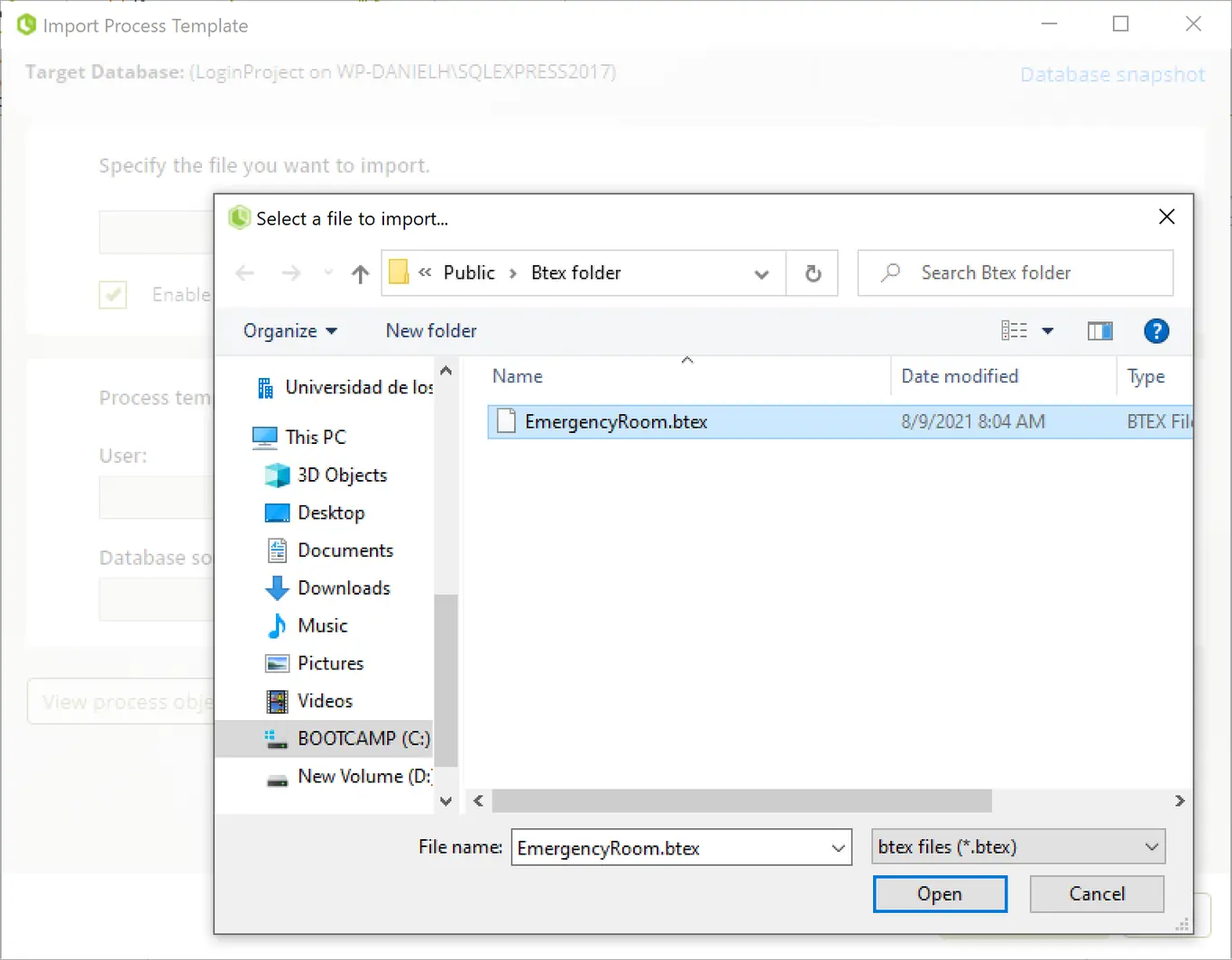Sort files by Name column

point(517,376)
